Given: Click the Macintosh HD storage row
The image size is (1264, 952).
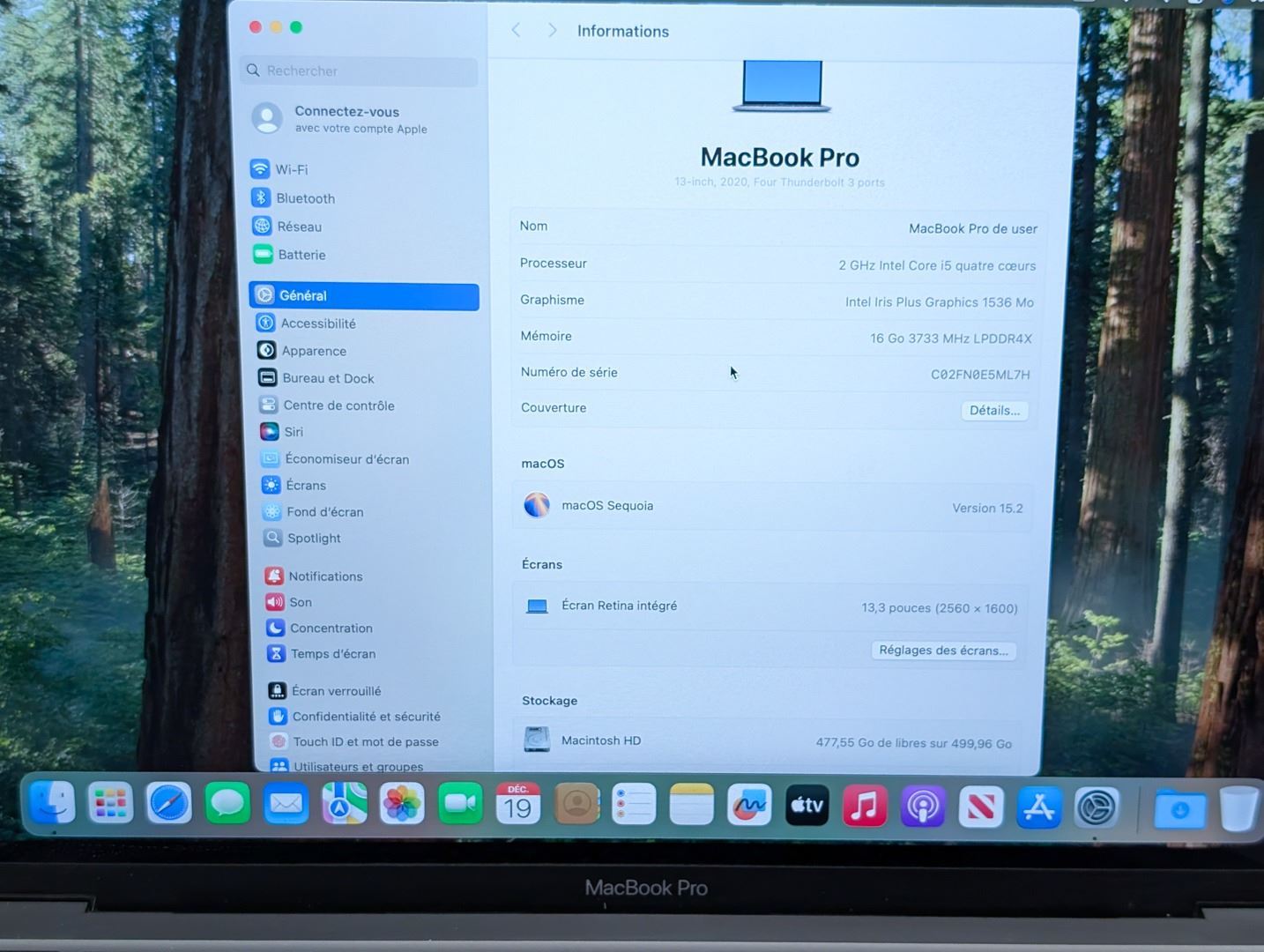Looking at the screenshot, I should 767,741.
